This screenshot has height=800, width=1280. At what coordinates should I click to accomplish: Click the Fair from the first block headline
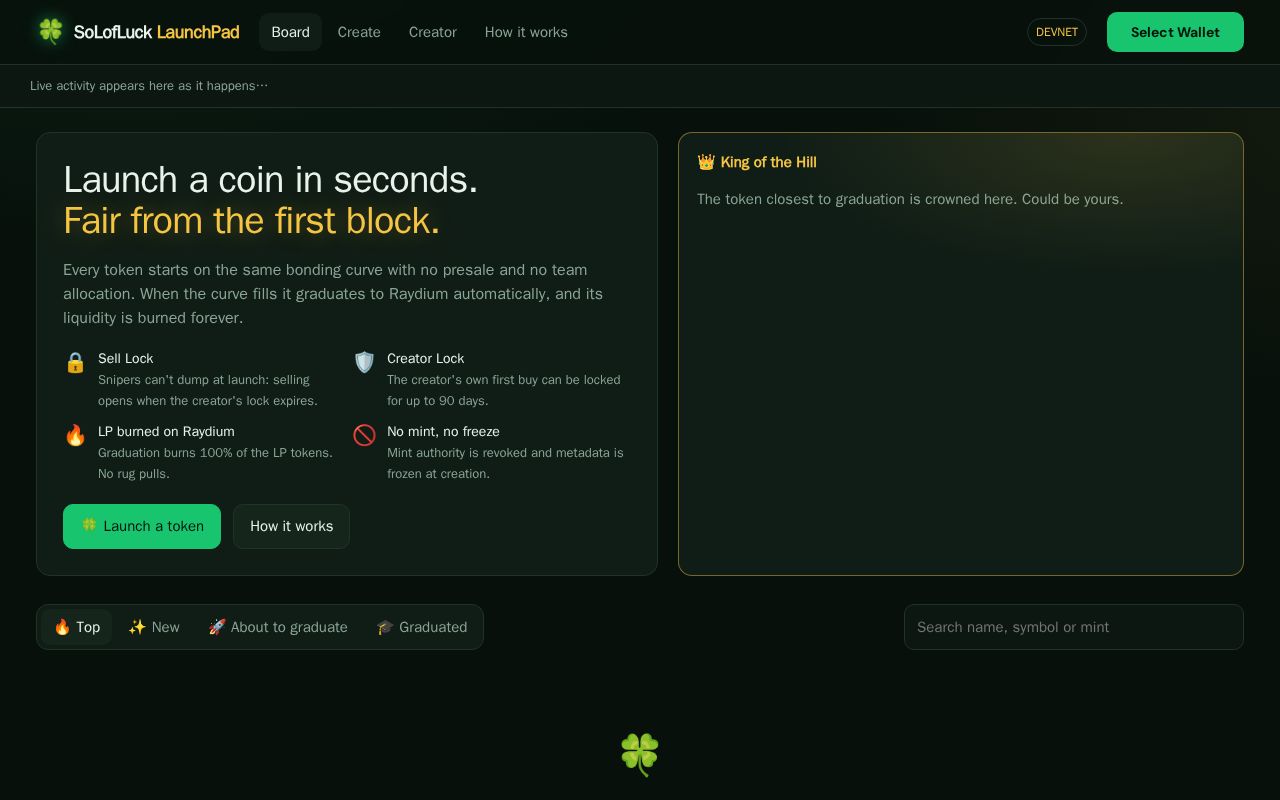[251, 221]
